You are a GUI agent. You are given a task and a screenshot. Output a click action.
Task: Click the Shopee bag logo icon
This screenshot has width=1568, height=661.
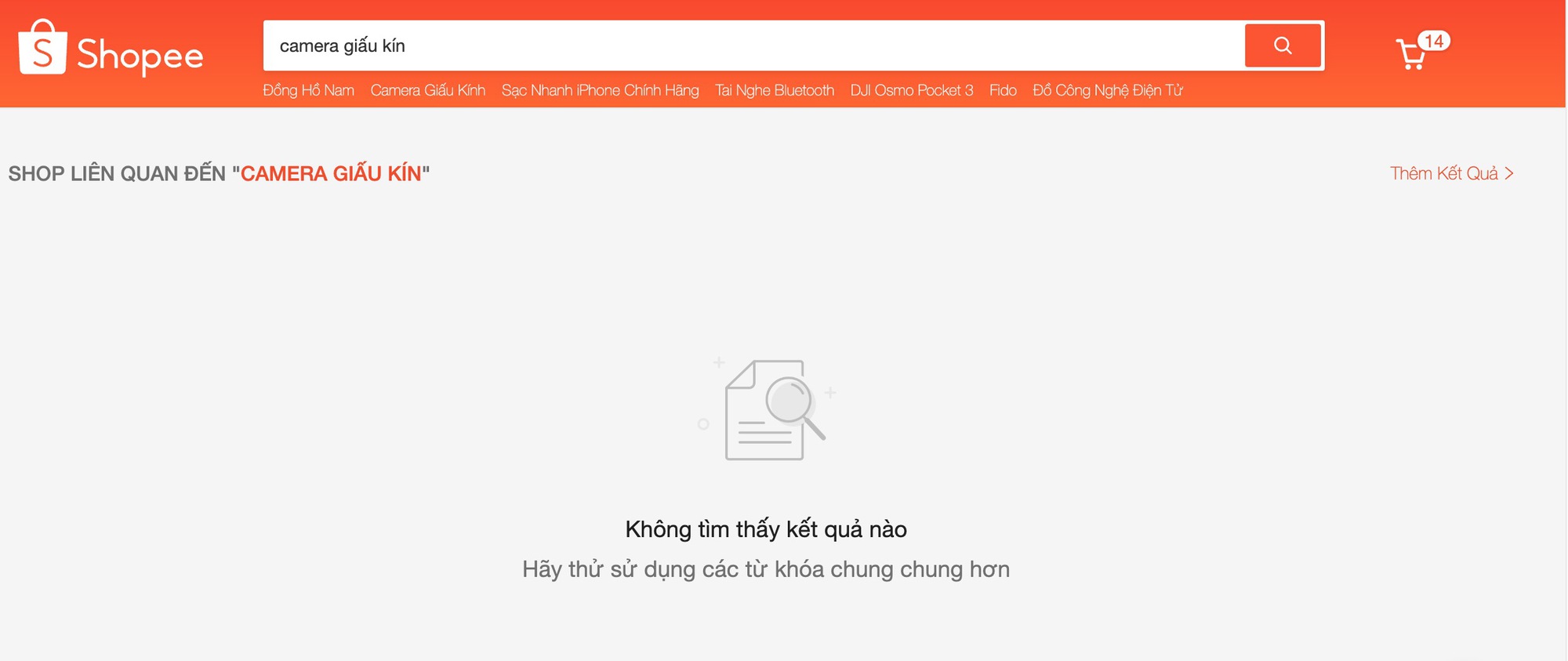coord(42,47)
